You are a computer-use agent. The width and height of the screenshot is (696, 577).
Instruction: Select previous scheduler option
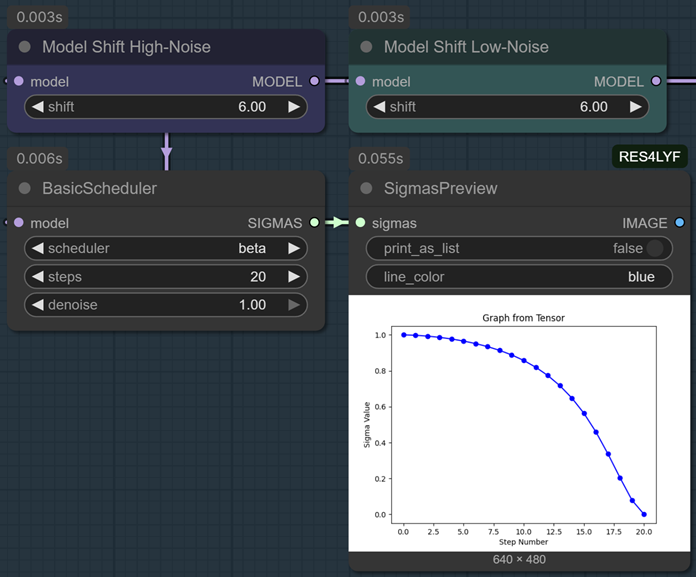coord(38,248)
